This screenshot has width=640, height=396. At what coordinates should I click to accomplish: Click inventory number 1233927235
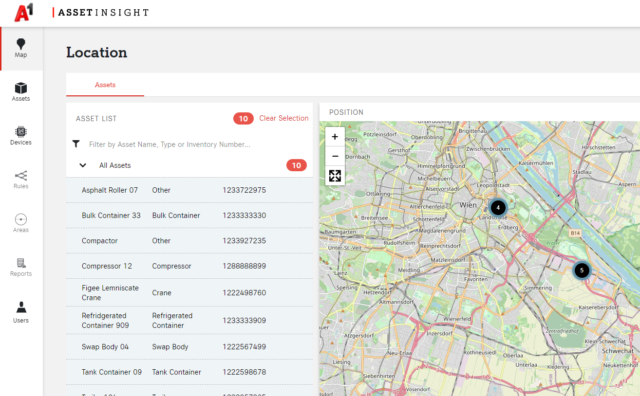[244, 240]
